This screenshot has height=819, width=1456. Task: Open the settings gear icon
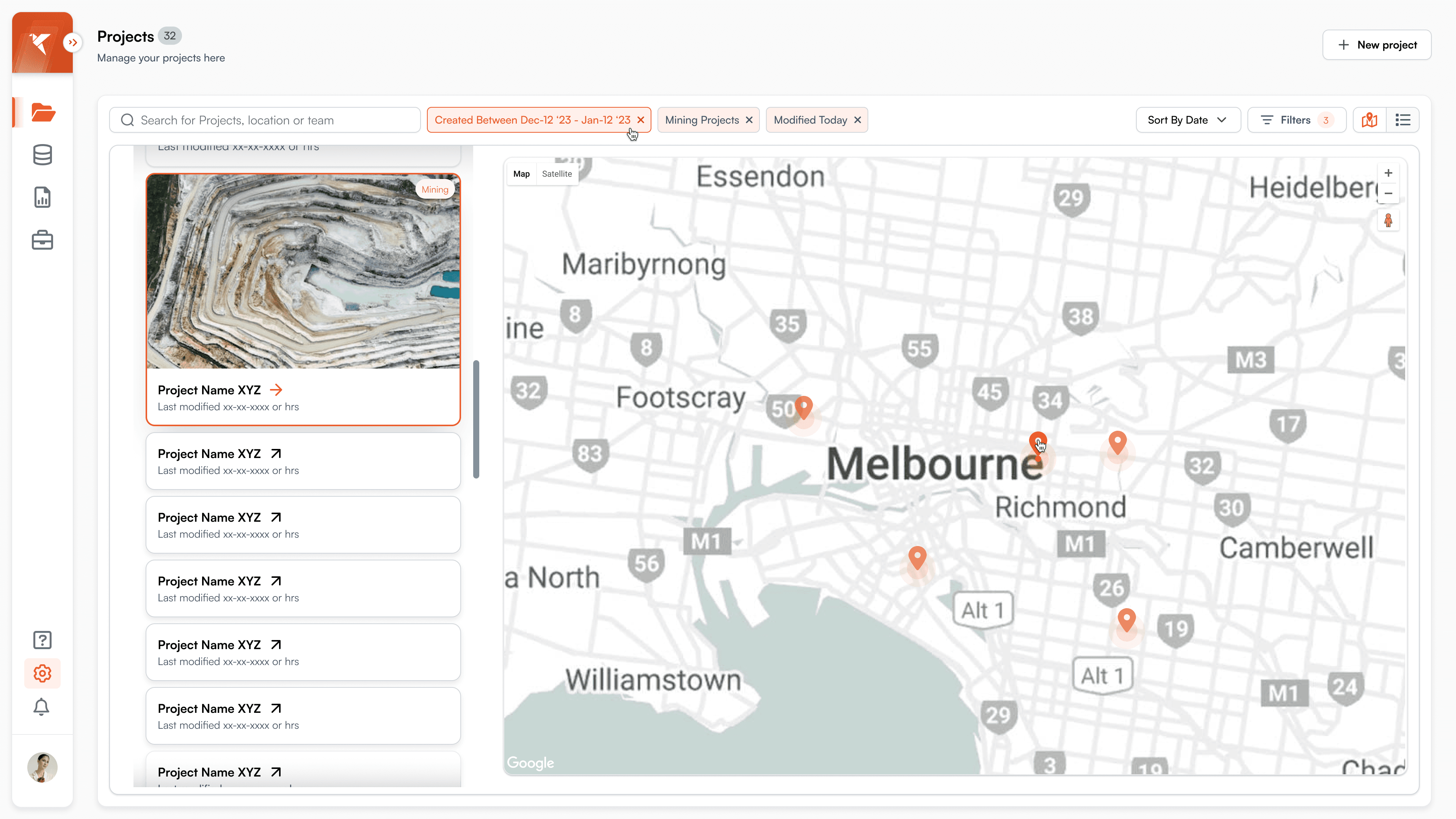coord(42,673)
